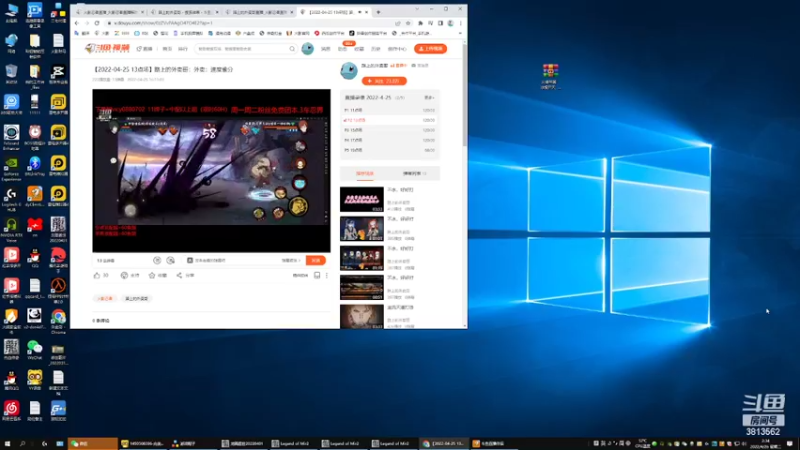
Task: Open the orange-highlighted WeChat taskbar item
Action: (x=93, y=444)
